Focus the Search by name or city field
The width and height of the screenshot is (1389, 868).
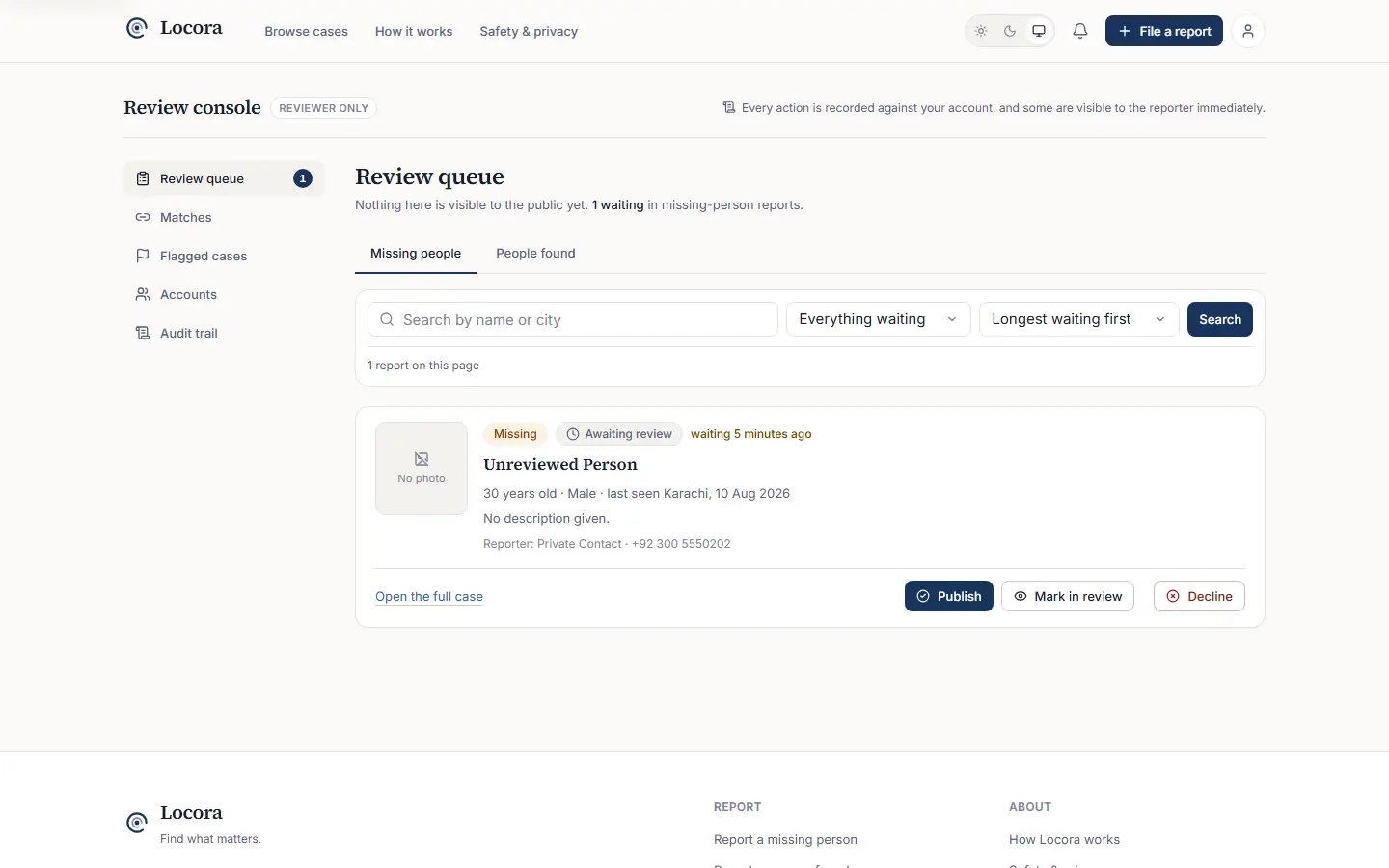(x=573, y=319)
